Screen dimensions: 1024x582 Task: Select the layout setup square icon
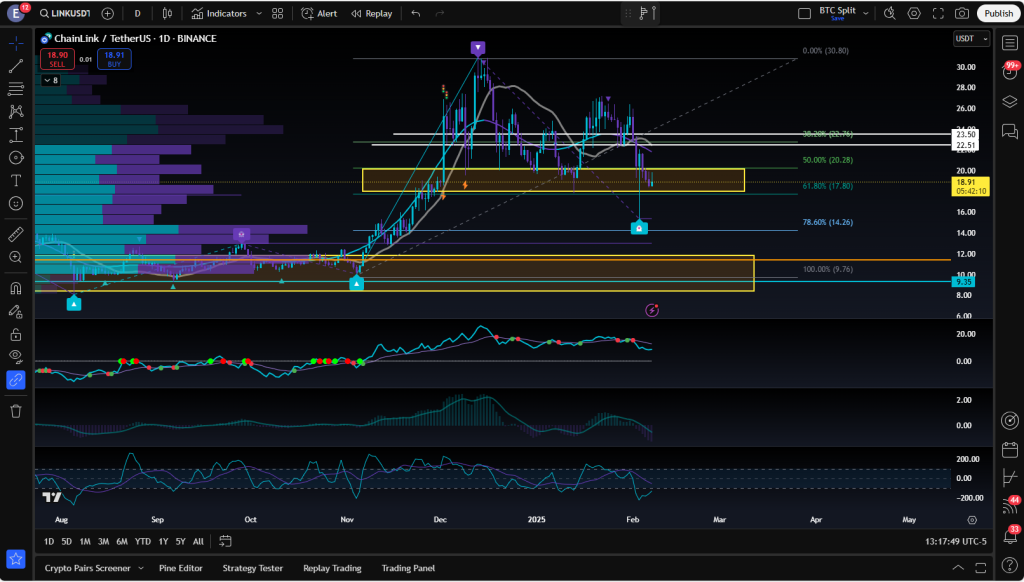coord(805,13)
